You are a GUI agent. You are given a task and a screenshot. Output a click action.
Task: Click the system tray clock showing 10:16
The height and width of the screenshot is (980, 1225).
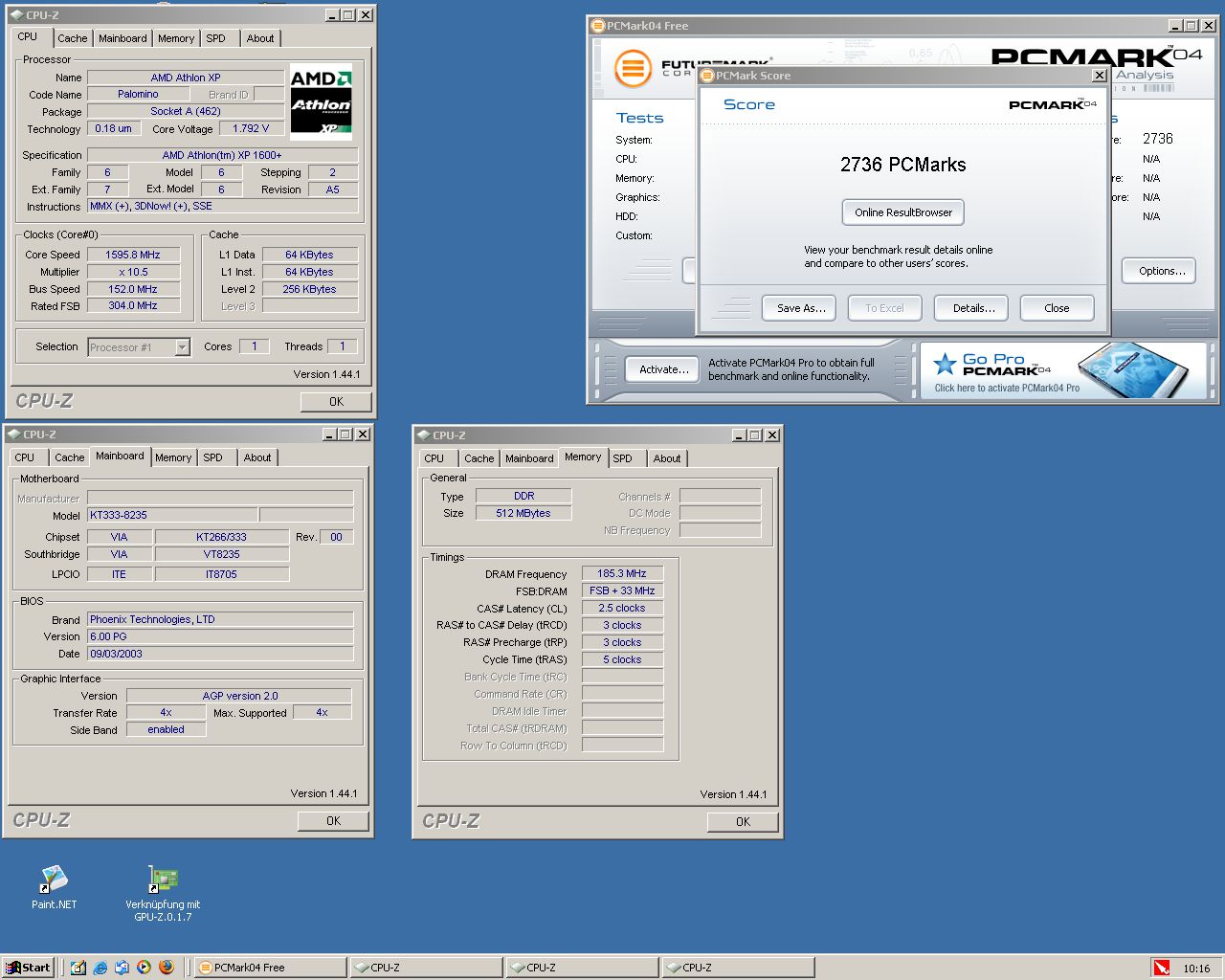1196,969
